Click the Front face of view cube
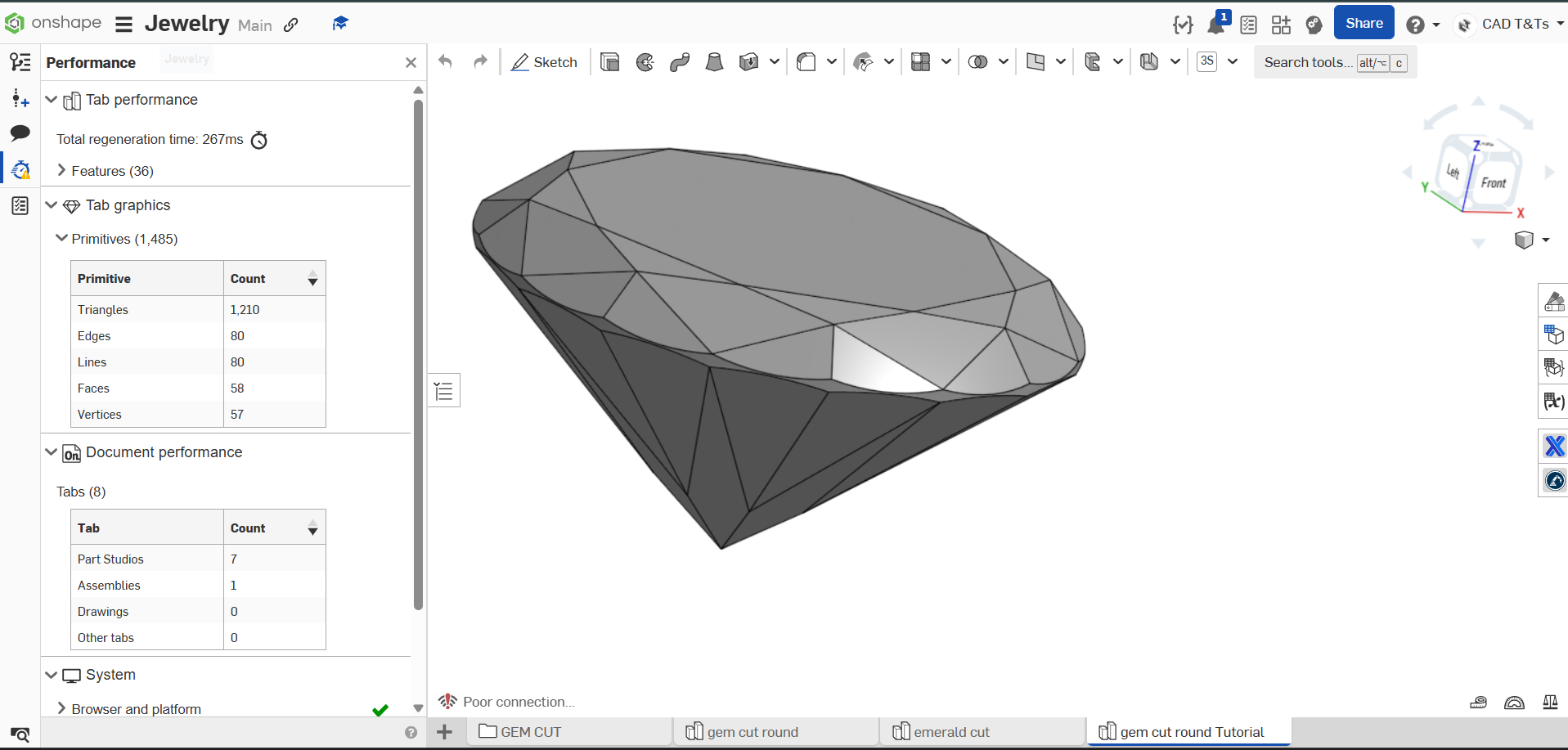The image size is (1568, 750). (x=1494, y=183)
